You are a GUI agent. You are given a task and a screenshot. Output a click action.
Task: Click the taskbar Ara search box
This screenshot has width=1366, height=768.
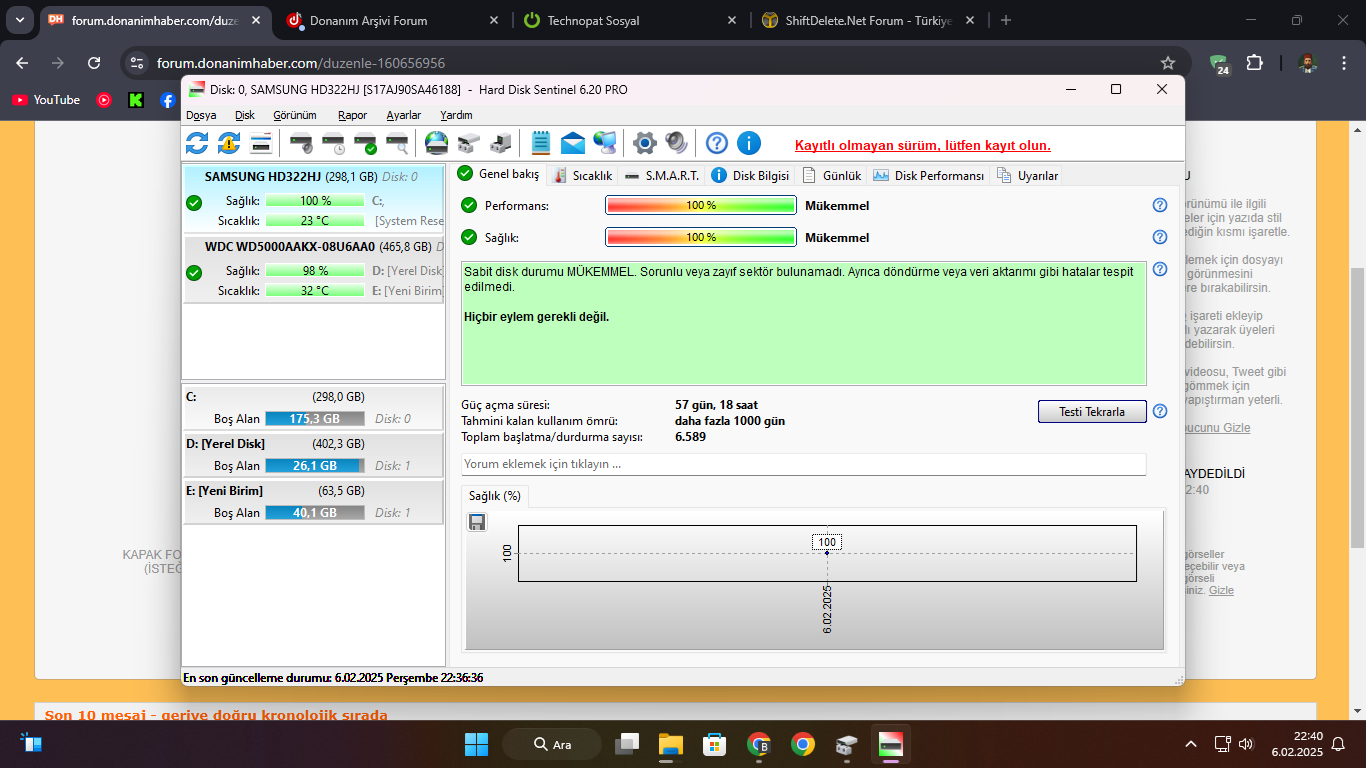coord(552,744)
